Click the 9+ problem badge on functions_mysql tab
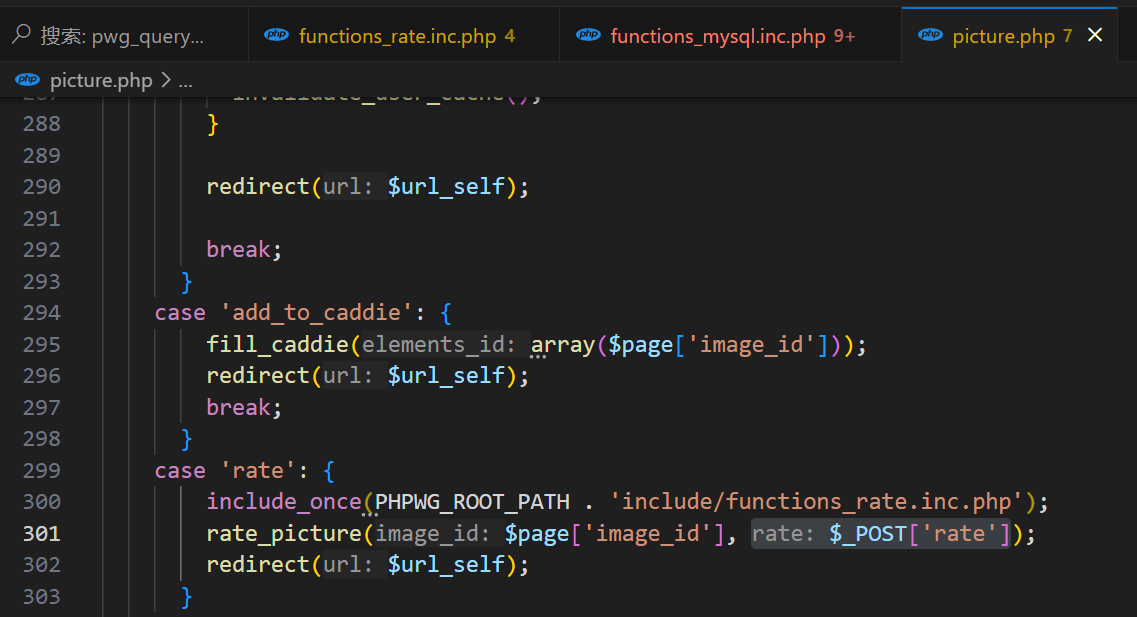1137x617 pixels. point(844,36)
